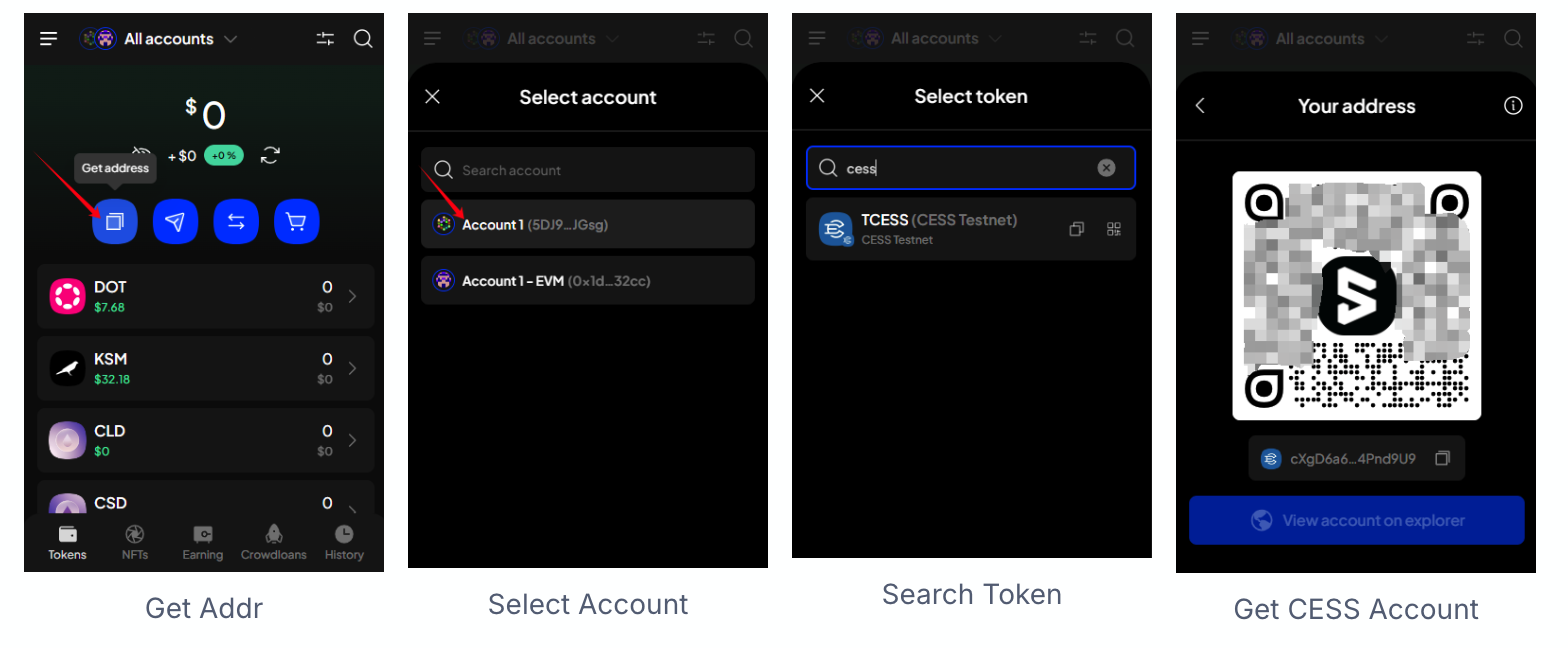Click the blue Swap arrows icon
Image resolution: width=1568 pixels, height=648 pixels.
pos(236,221)
